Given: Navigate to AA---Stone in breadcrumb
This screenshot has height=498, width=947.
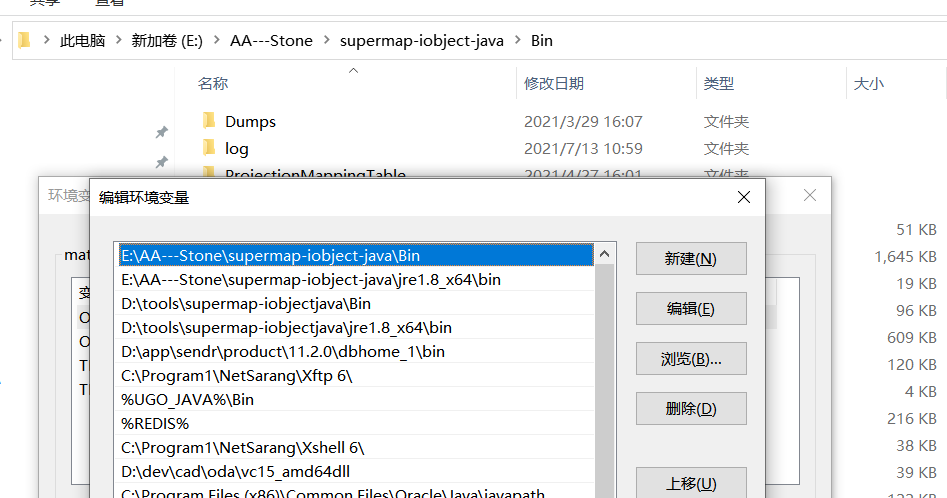Looking at the screenshot, I should point(271,40).
